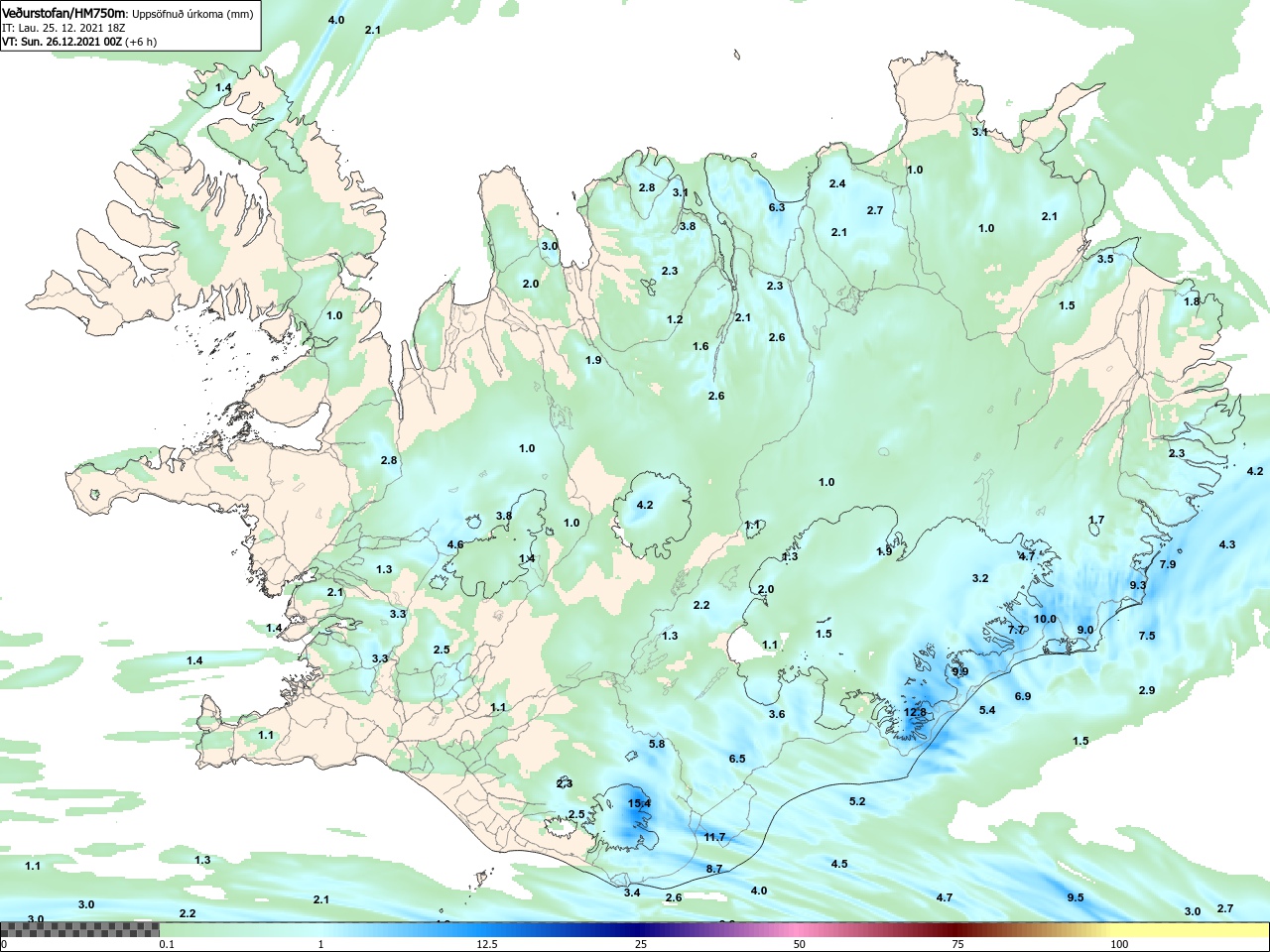Image resolution: width=1270 pixels, height=952 pixels.
Task: Click the 12.5 label on the colour scale
Action: coord(486,945)
